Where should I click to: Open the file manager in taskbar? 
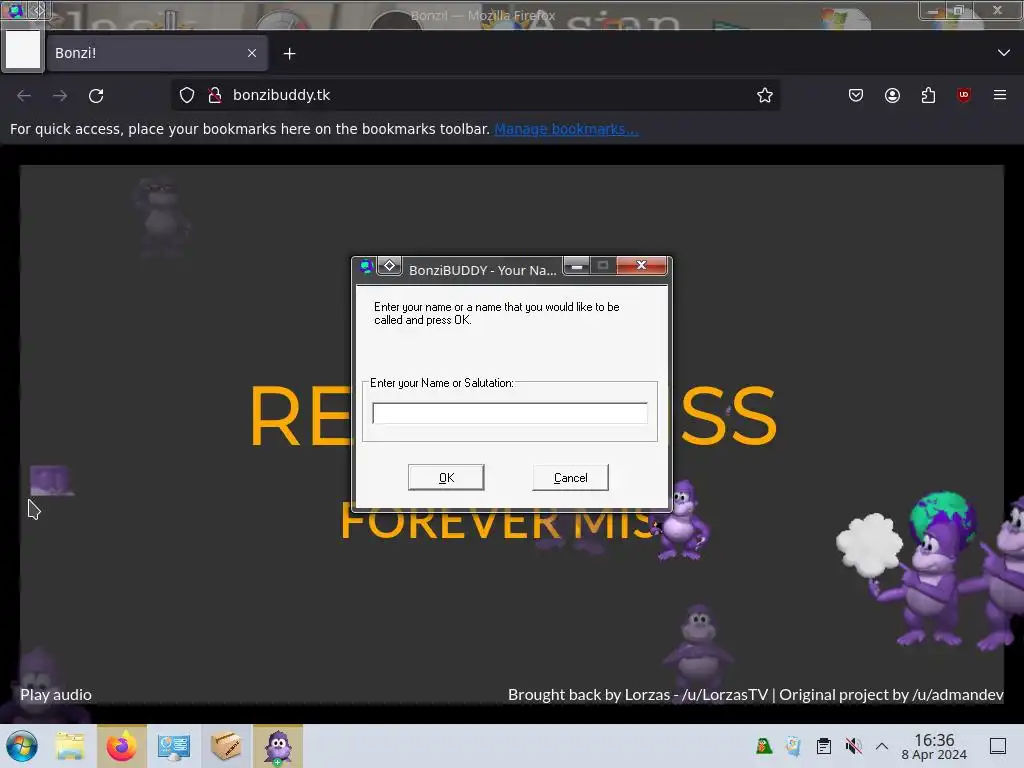[70, 746]
